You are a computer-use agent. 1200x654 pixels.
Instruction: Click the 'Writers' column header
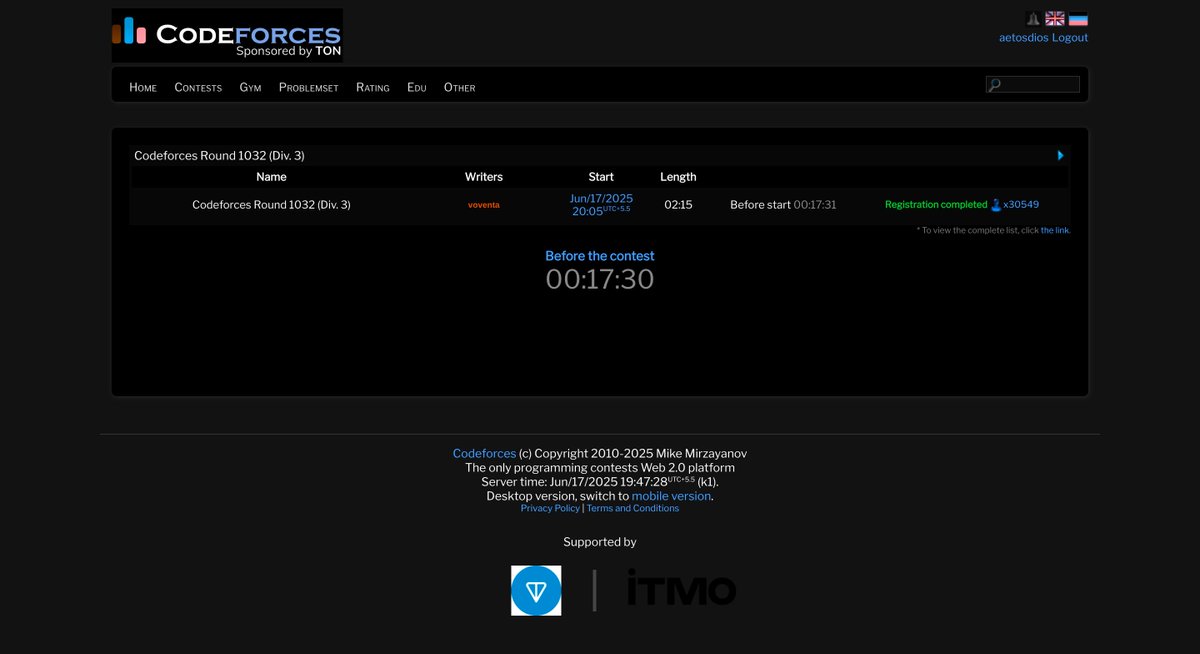484,177
